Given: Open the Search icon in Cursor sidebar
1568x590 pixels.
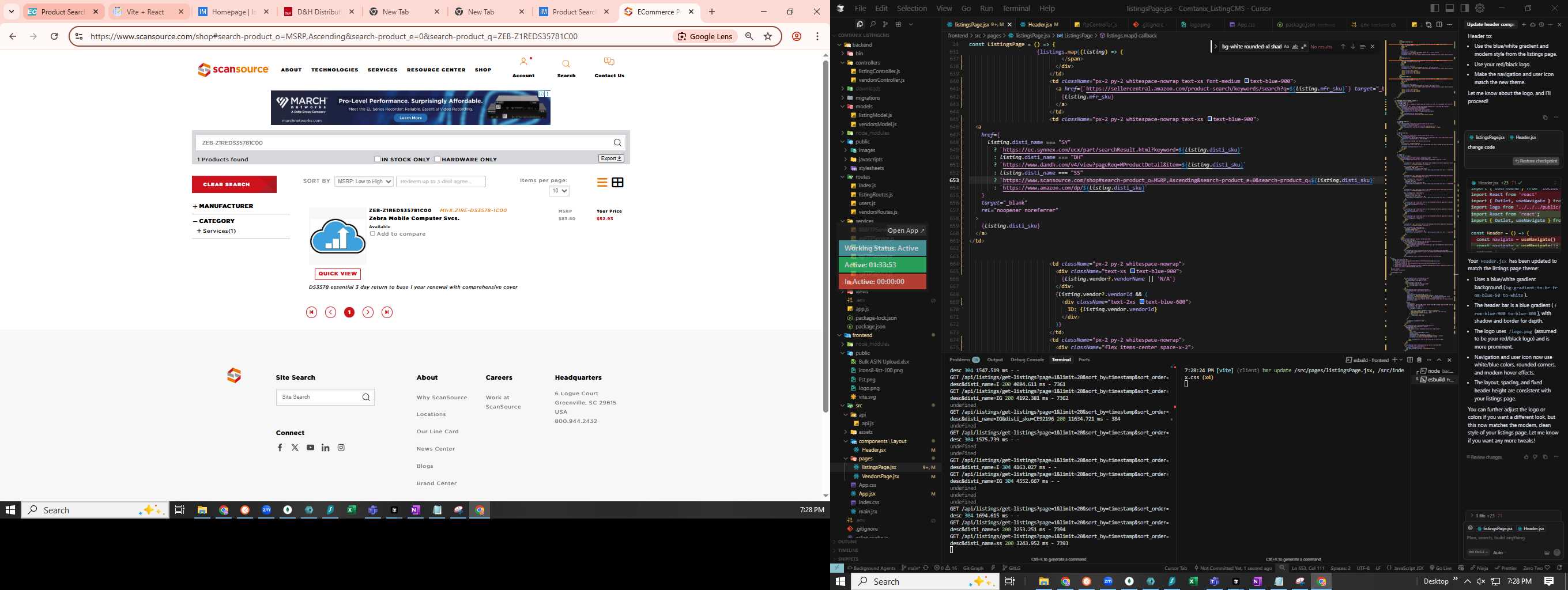Looking at the screenshot, I should [873, 24].
